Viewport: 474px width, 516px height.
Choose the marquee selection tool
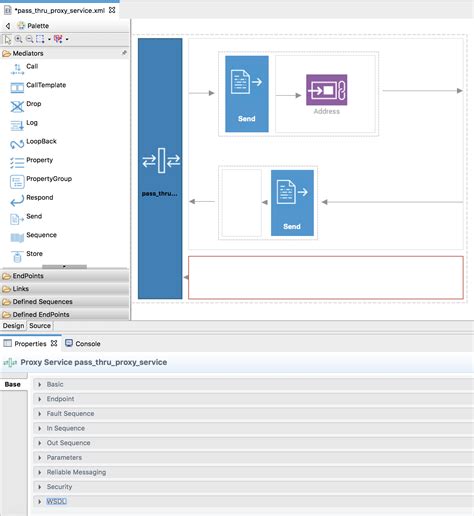pyautogui.click(x=40, y=39)
